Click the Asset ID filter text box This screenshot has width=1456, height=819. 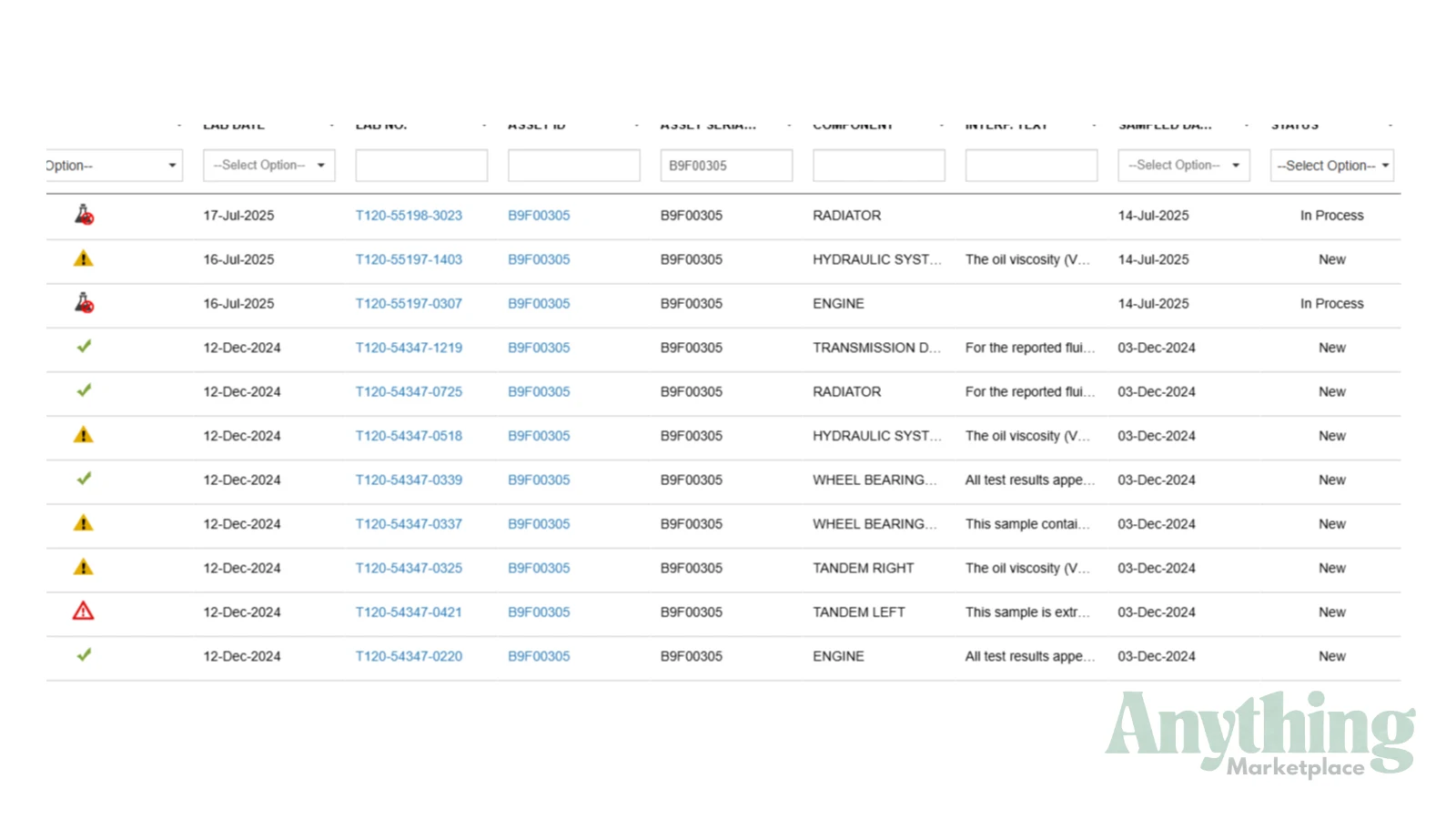click(574, 166)
